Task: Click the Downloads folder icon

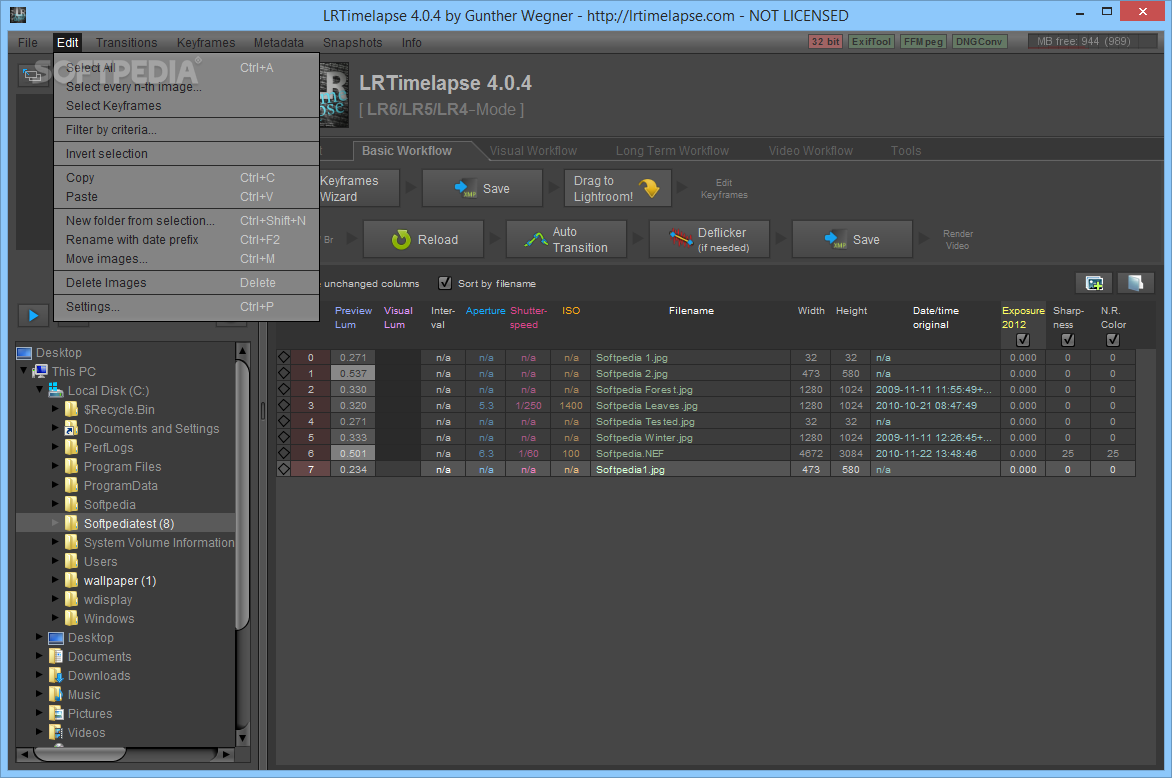Action: tap(55, 676)
